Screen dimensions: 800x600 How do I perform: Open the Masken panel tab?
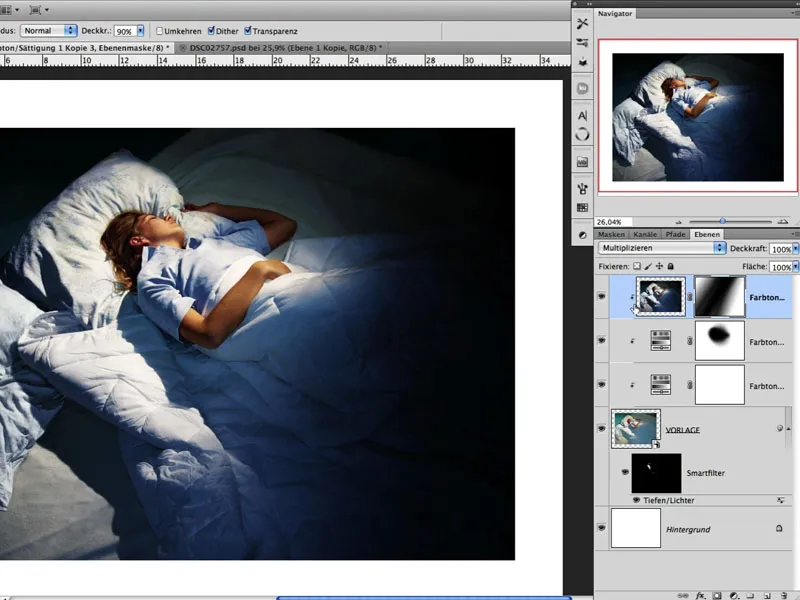point(611,234)
